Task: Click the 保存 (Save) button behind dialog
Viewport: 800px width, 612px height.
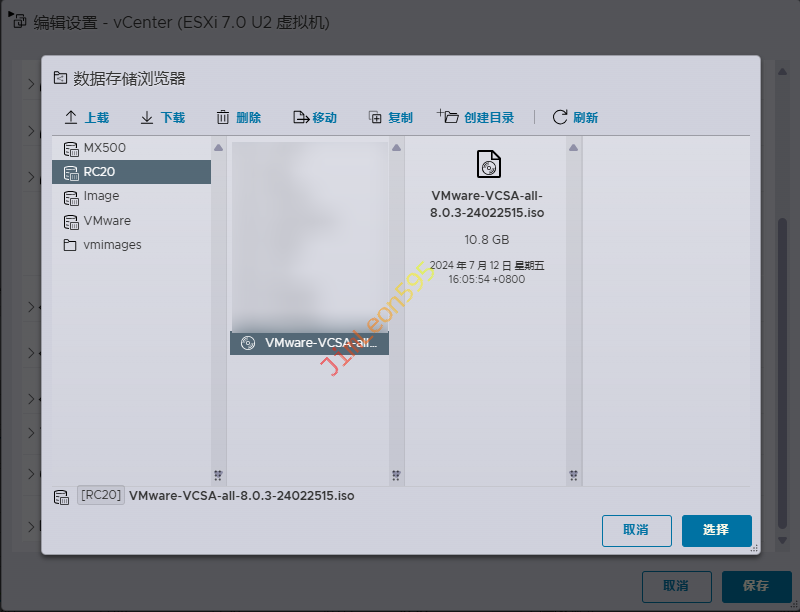Action: pos(756,586)
